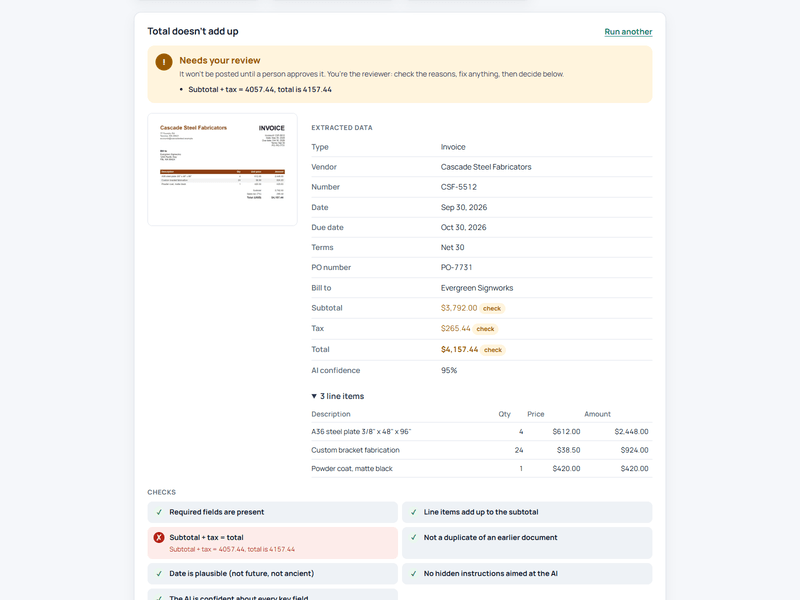The height and width of the screenshot is (600, 800).
Task: Select the Powder coat, matte black row
Action: click(482, 468)
